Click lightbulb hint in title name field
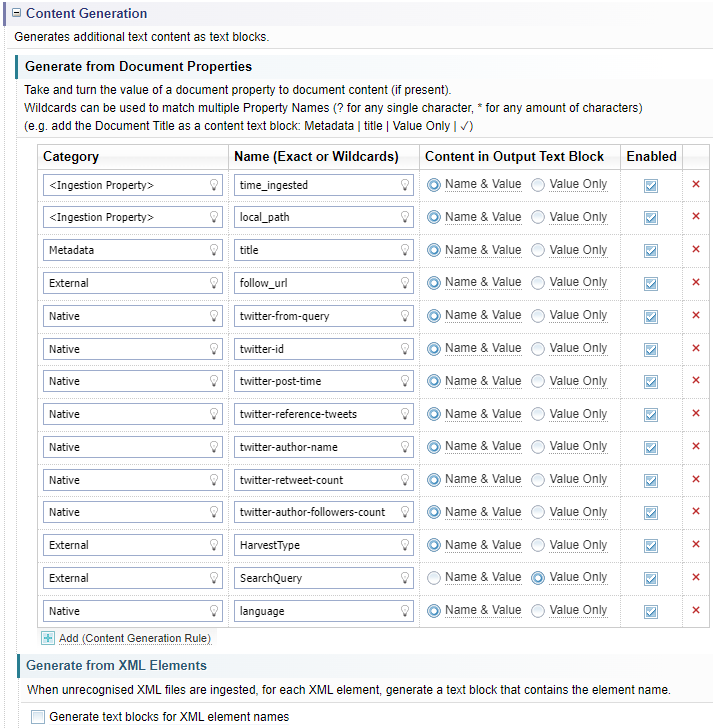713x728 pixels. click(405, 250)
